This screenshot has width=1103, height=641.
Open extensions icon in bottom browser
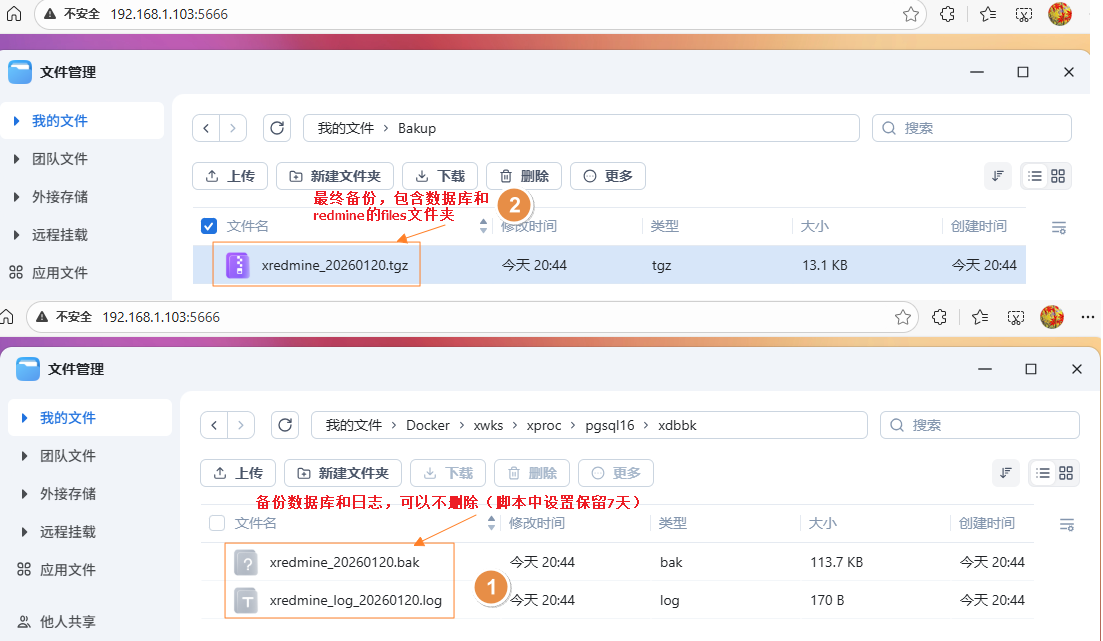[x=940, y=317]
